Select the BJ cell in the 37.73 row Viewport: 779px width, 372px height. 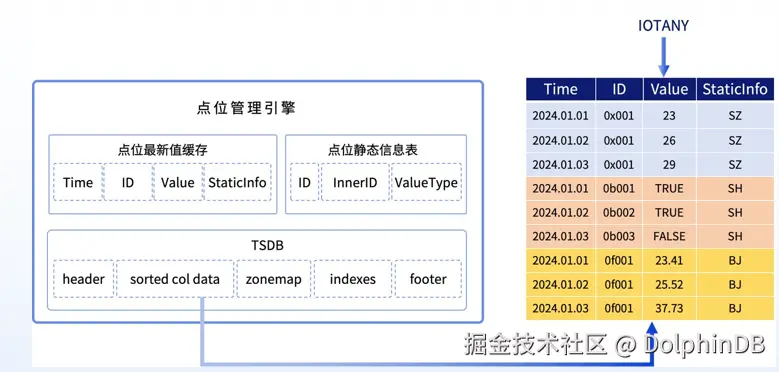coord(735,308)
